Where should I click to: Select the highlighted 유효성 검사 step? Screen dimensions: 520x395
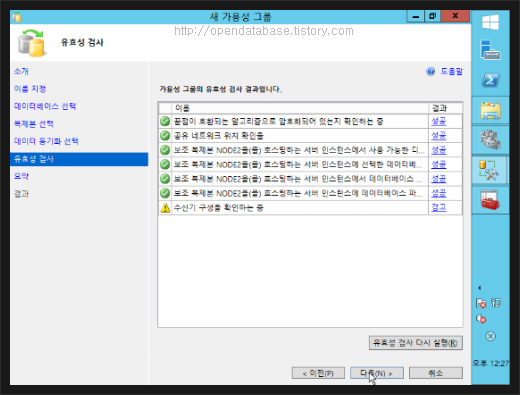click(x=79, y=159)
